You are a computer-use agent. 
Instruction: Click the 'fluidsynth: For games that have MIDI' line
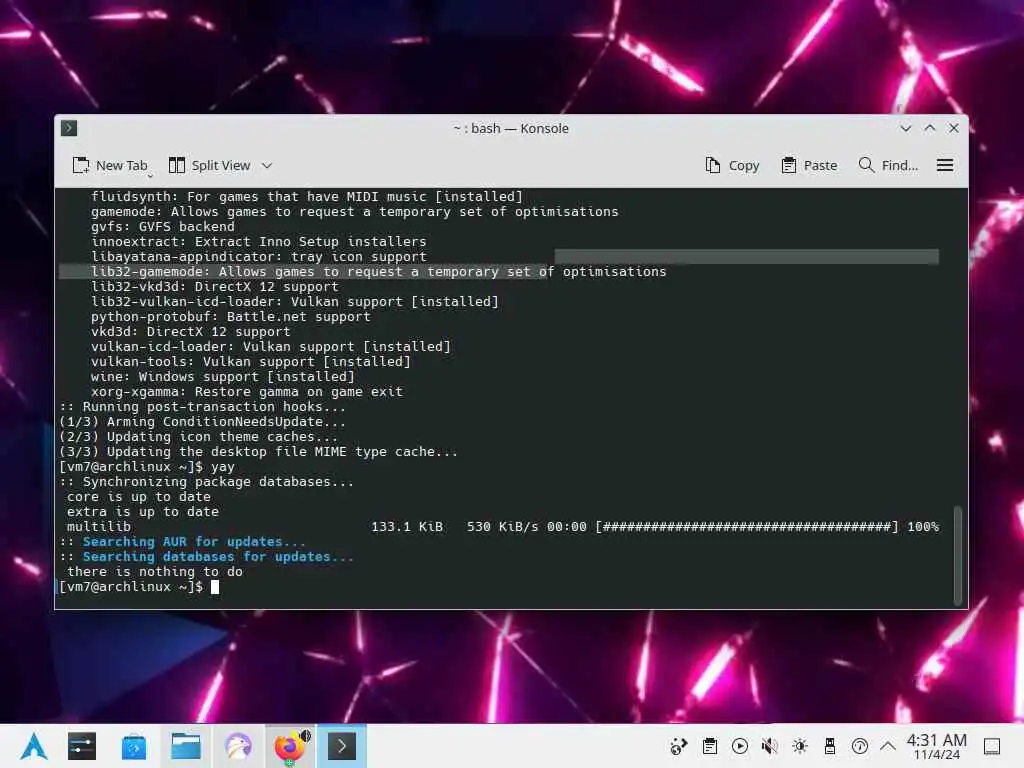coord(307,197)
